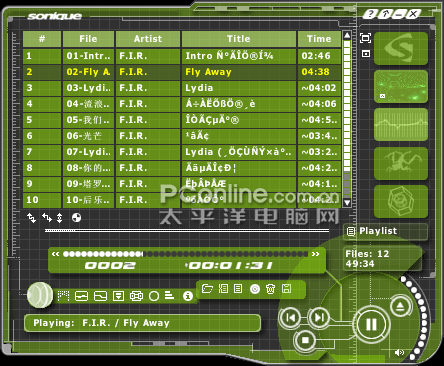Select the dragon visualization thumbnail
This screenshot has height=366, width=444.
pyautogui.click(x=401, y=163)
